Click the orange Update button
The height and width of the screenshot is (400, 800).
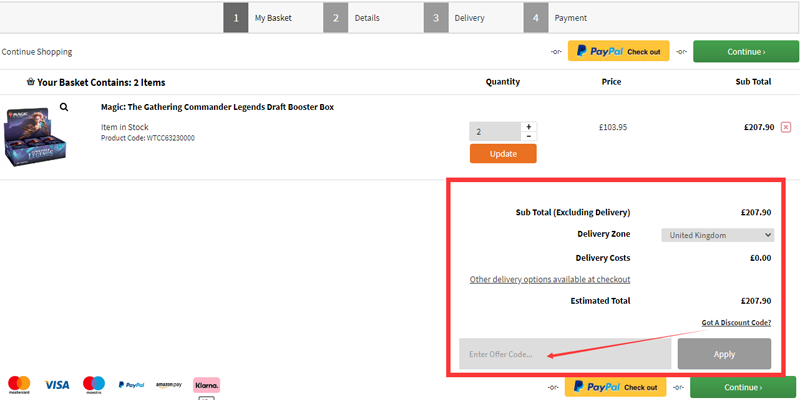click(x=503, y=154)
